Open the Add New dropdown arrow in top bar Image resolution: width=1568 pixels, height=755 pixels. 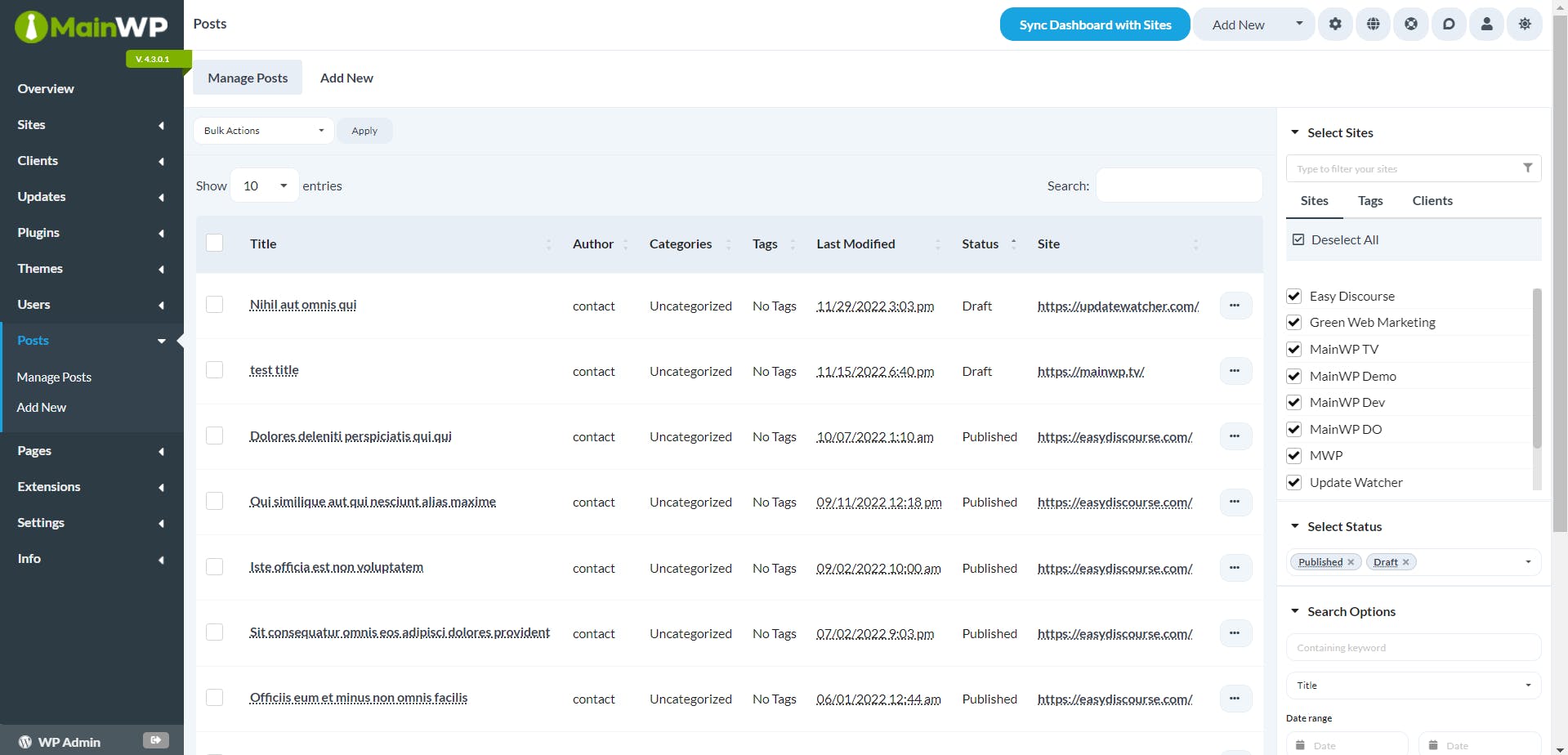point(1299,24)
